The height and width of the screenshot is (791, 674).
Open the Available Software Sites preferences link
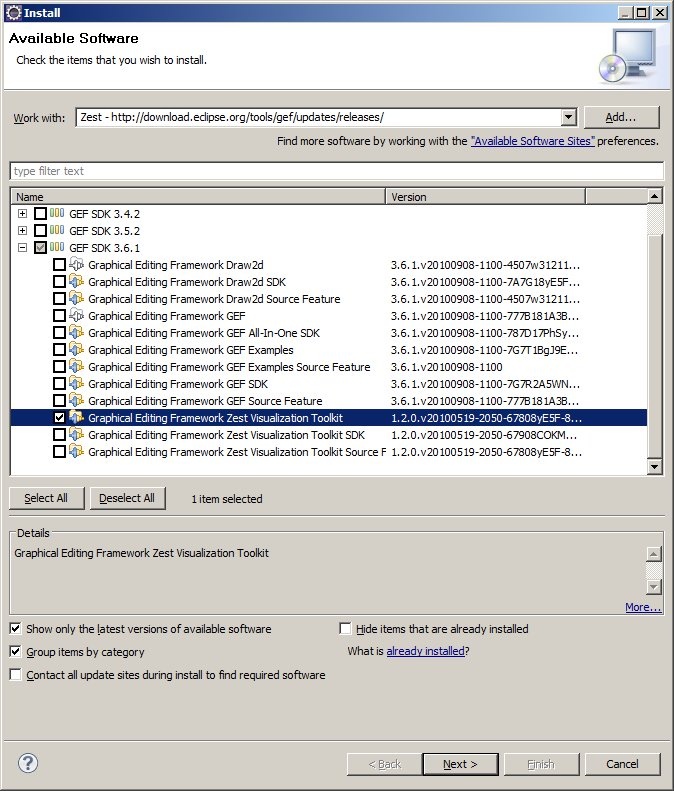pyautogui.click(x=532, y=142)
